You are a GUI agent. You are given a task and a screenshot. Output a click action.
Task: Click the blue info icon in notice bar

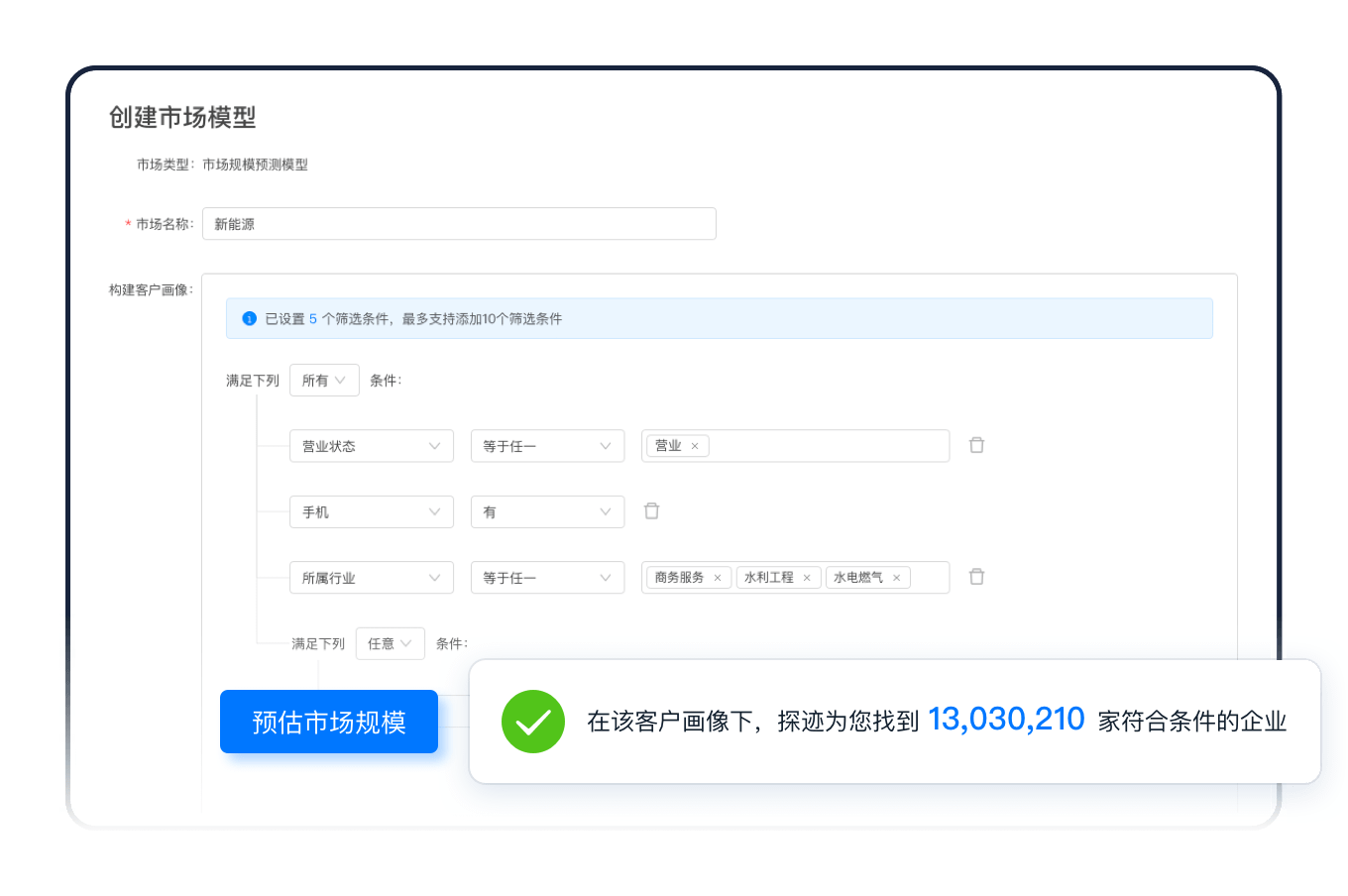(x=250, y=318)
